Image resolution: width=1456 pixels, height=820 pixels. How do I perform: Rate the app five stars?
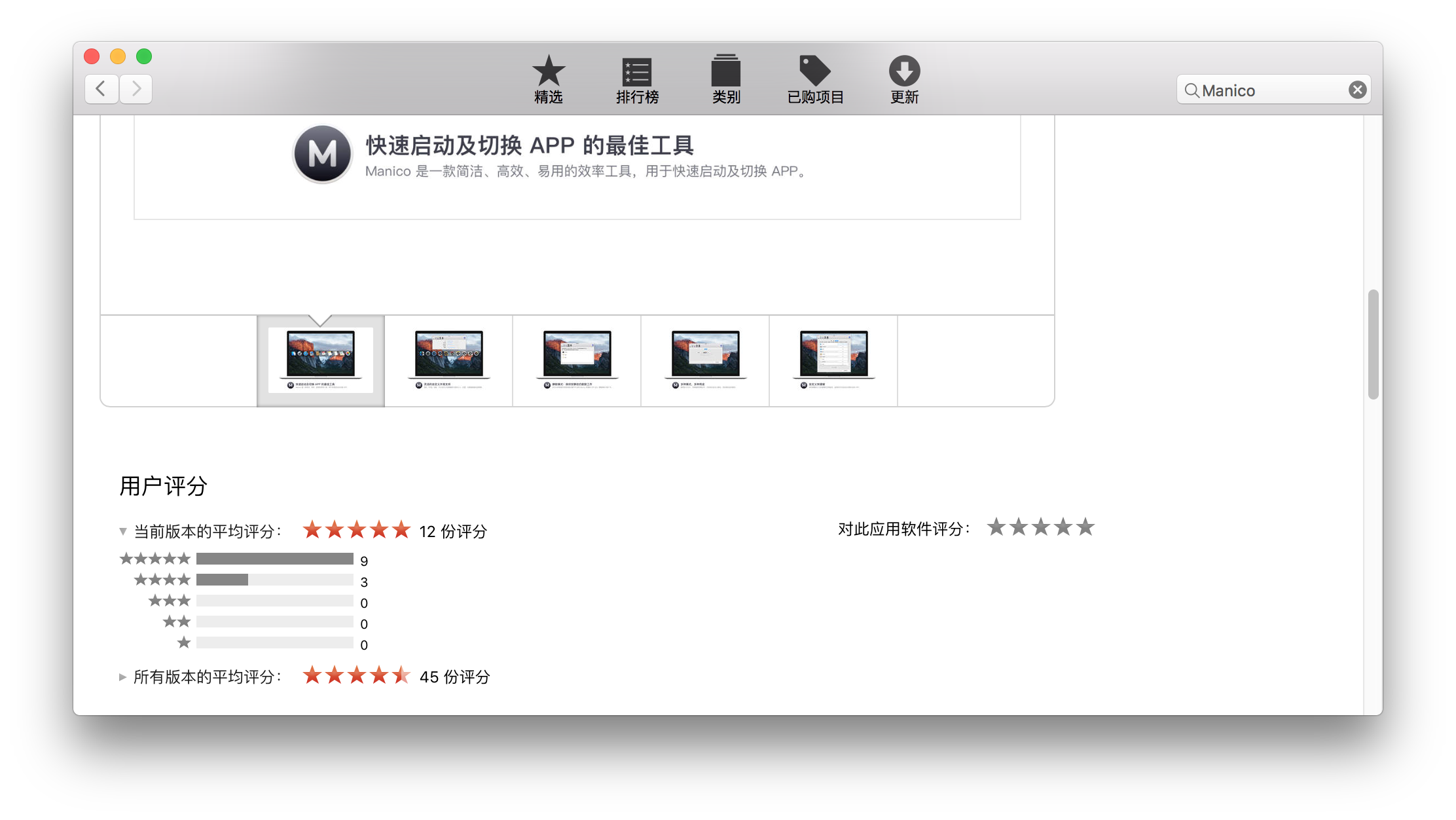click(x=1086, y=526)
